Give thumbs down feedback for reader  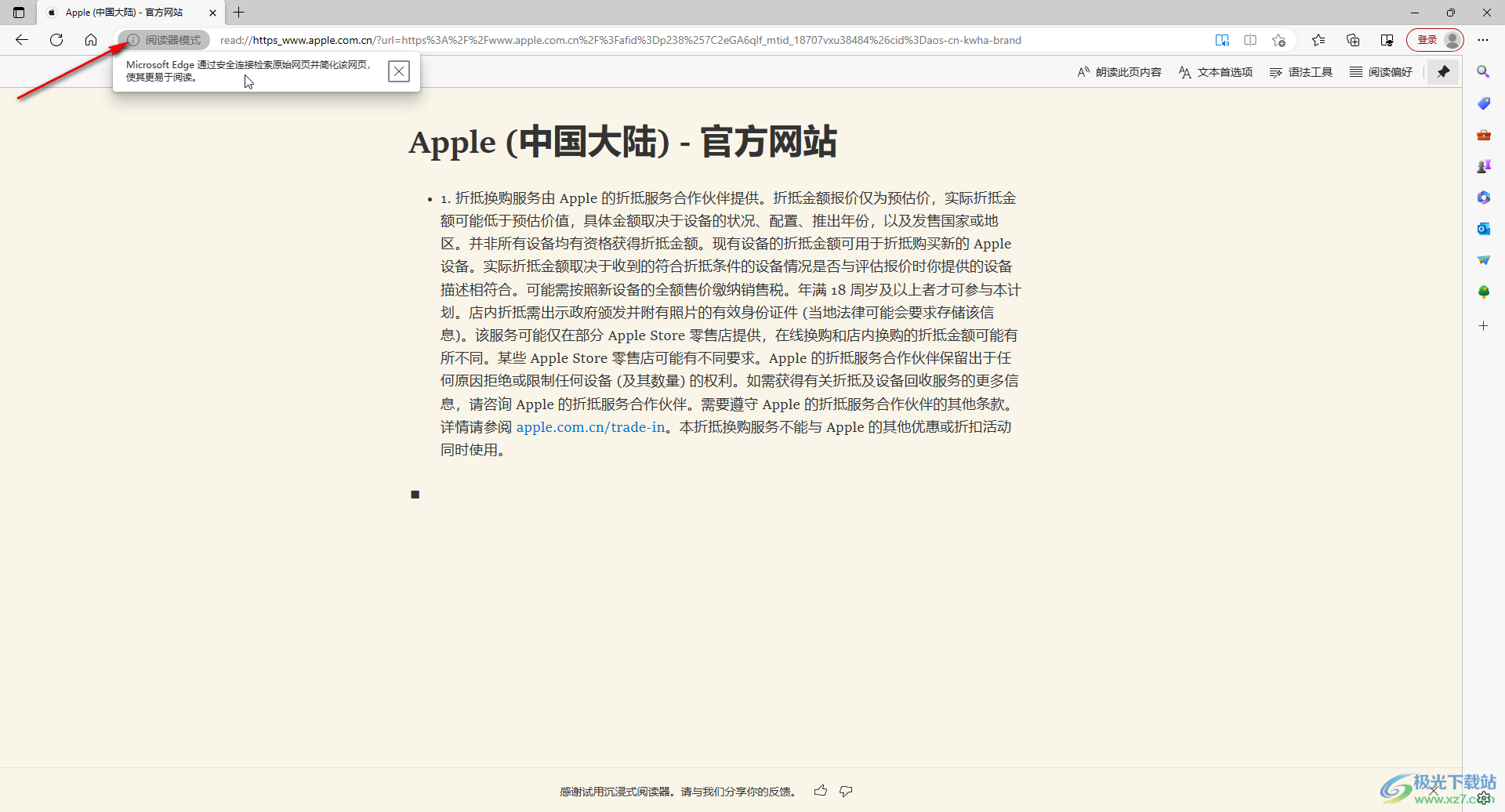tap(846, 791)
